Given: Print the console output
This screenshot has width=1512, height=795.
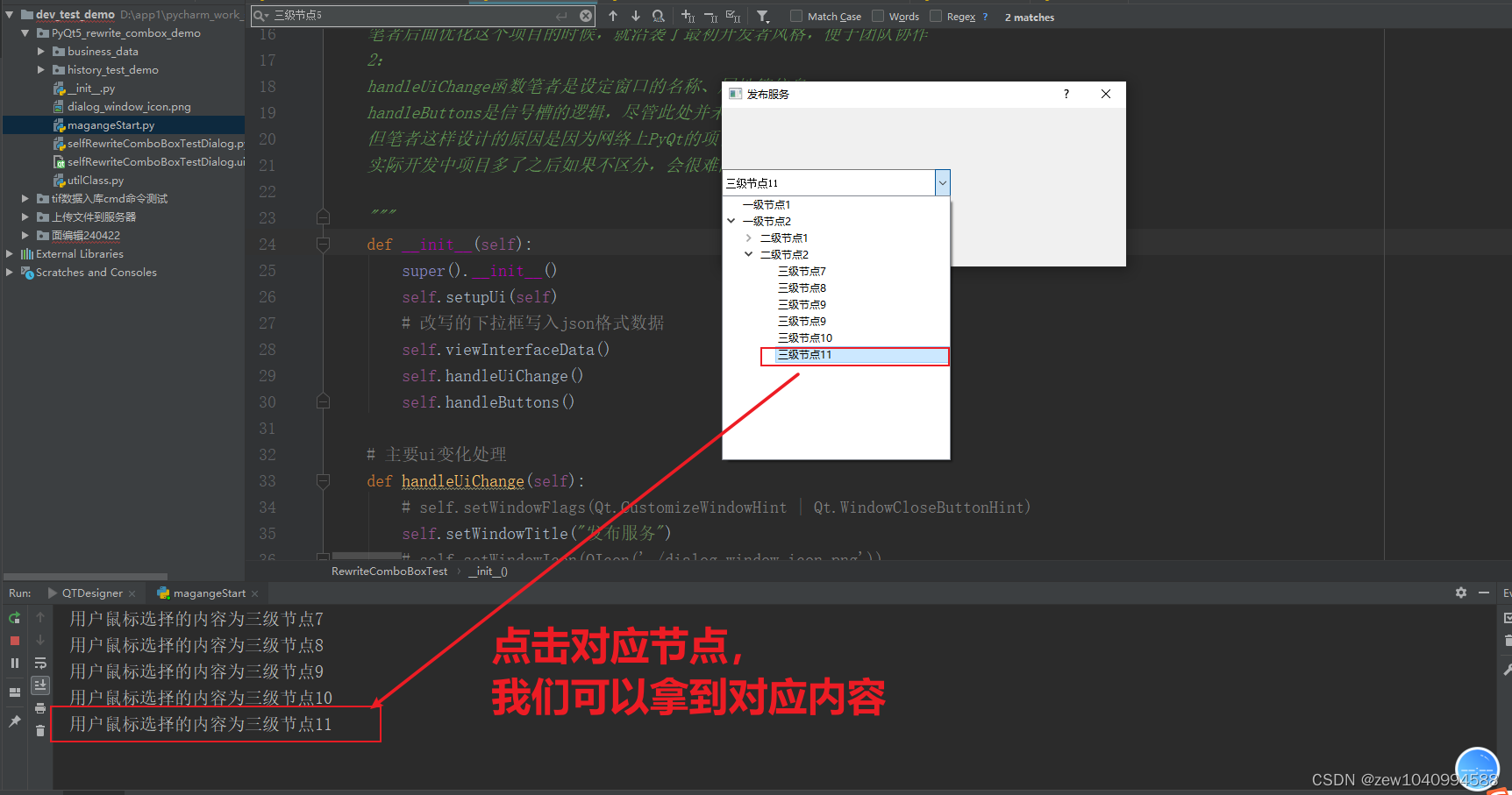Looking at the screenshot, I should tap(40, 709).
